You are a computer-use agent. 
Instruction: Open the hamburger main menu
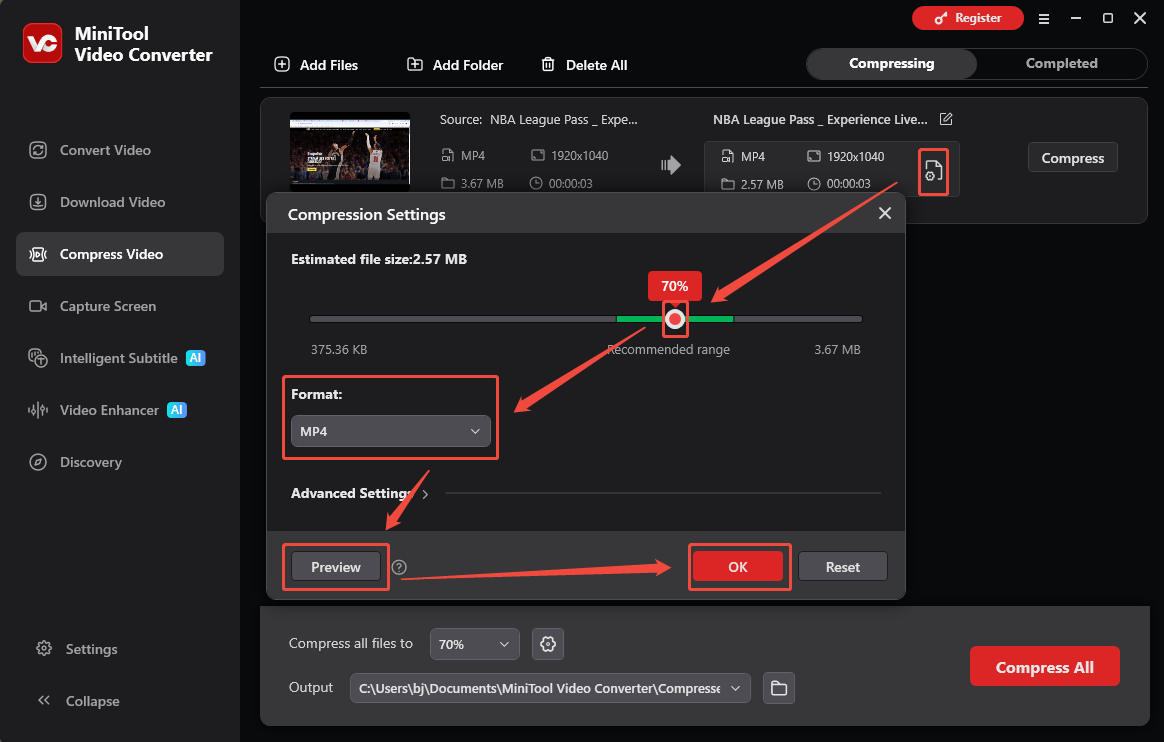point(1044,19)
